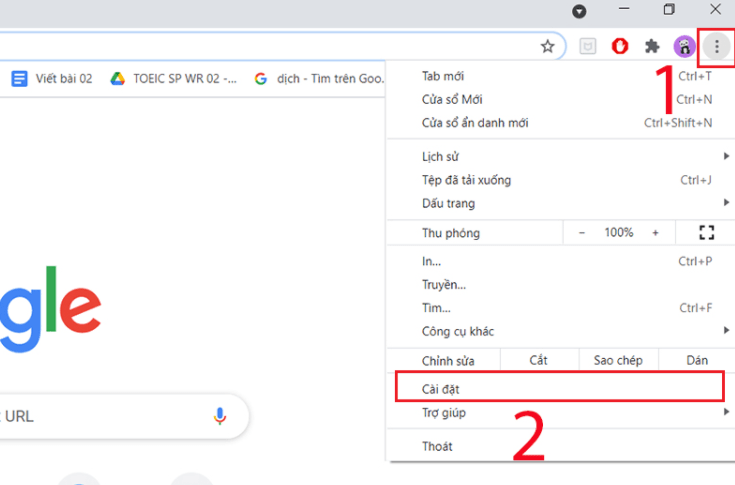Click the Google search input box
This screenshot has width=735, height=485.
click(122, 416)
